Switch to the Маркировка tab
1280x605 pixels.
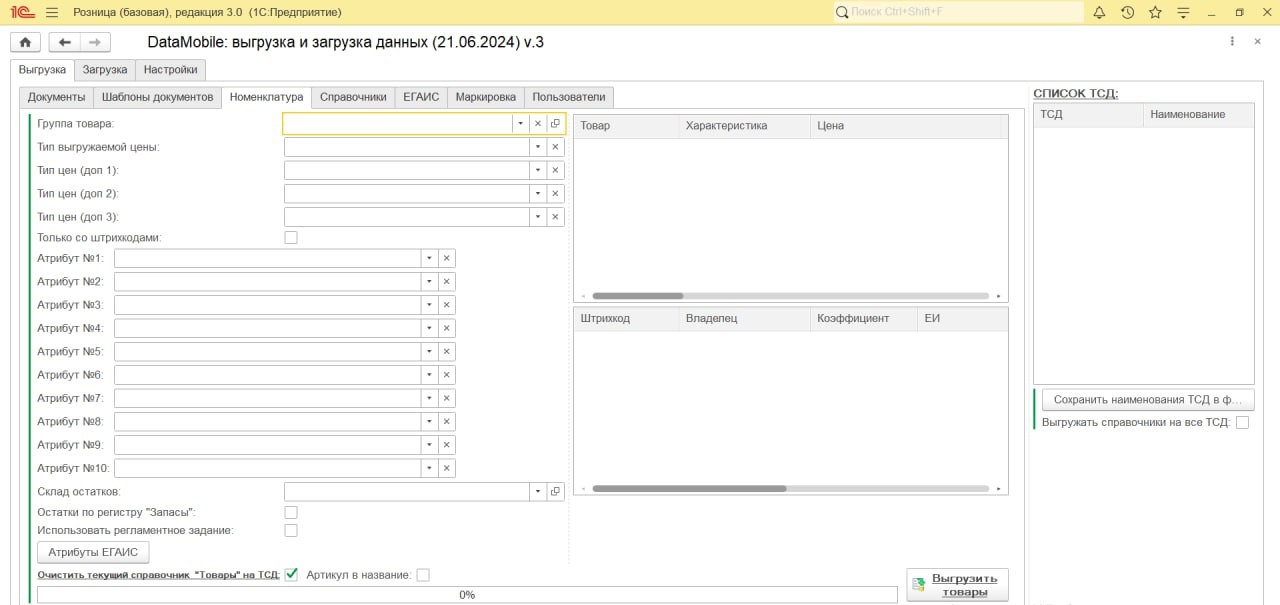(x=485, y=97)
